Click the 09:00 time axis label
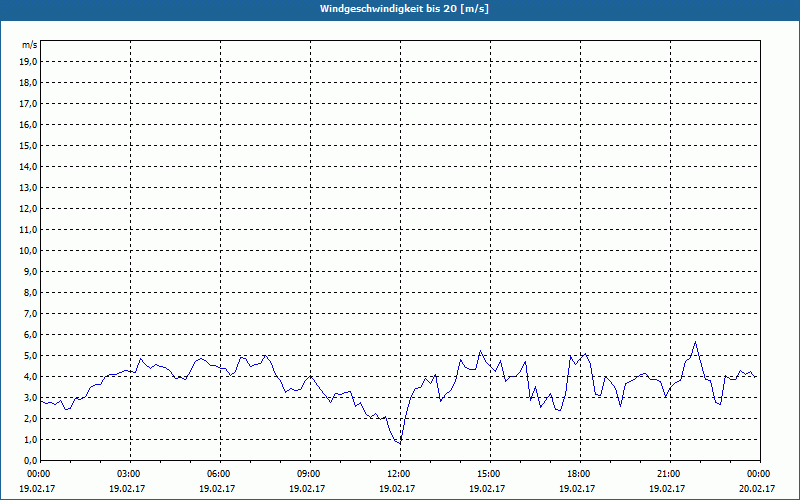The height and width of the screenshot is (500, 800). pyautogui.click(x=310, y=474)
